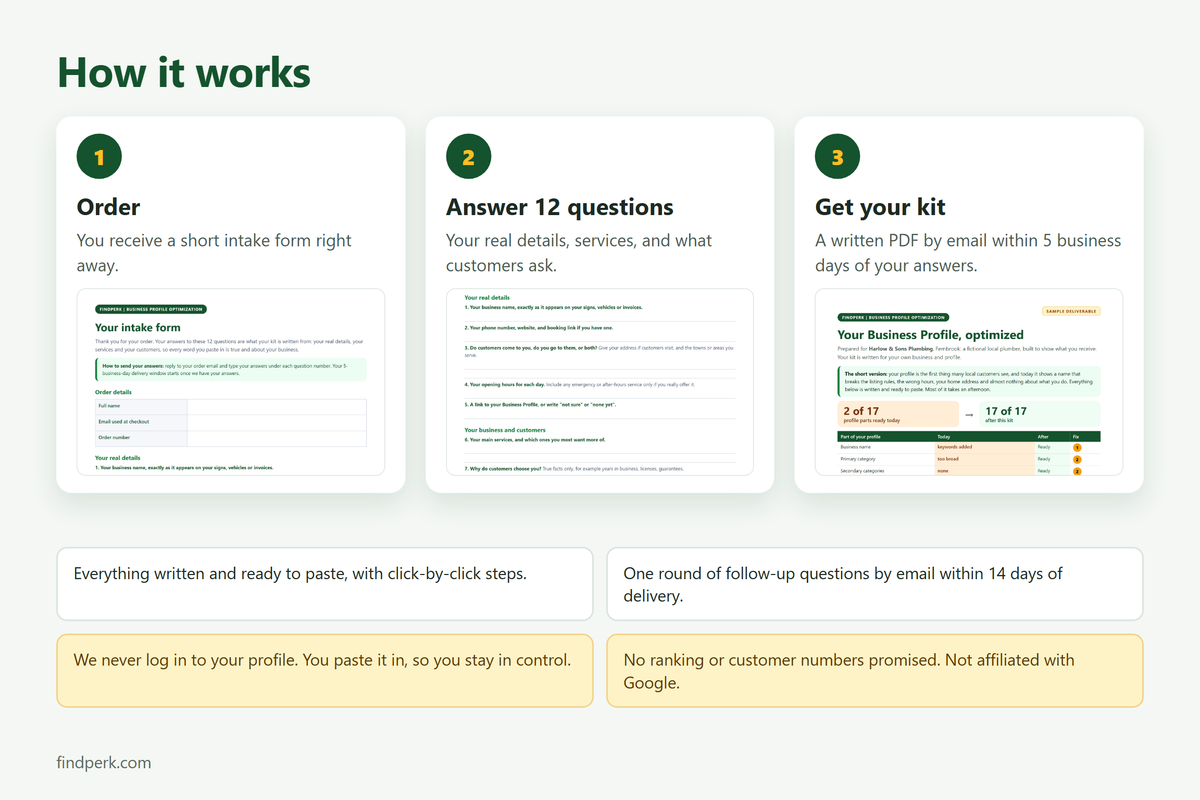Click 'A written PDF by email' description
This screenshot has width=1200, height=800.
968,253
